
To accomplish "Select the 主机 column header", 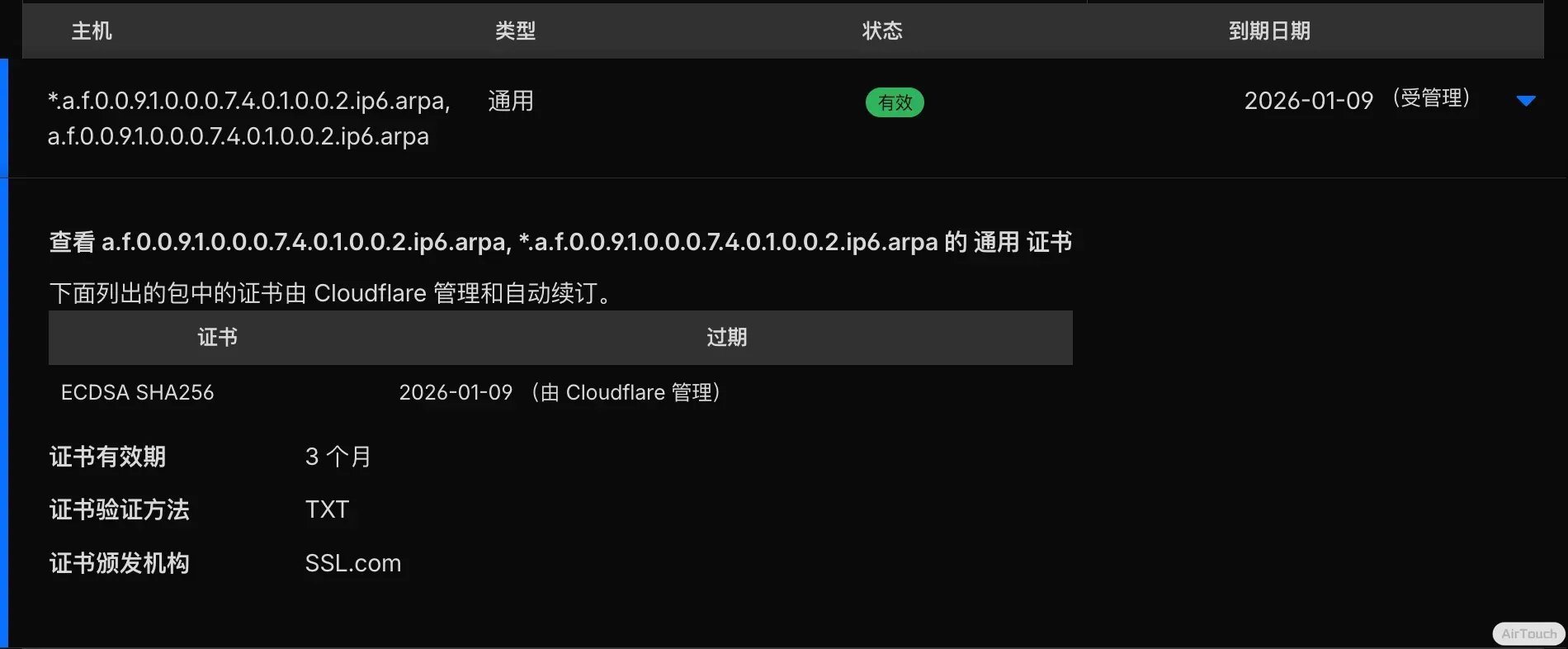I will pyautogui.click(x=92, y=31).
